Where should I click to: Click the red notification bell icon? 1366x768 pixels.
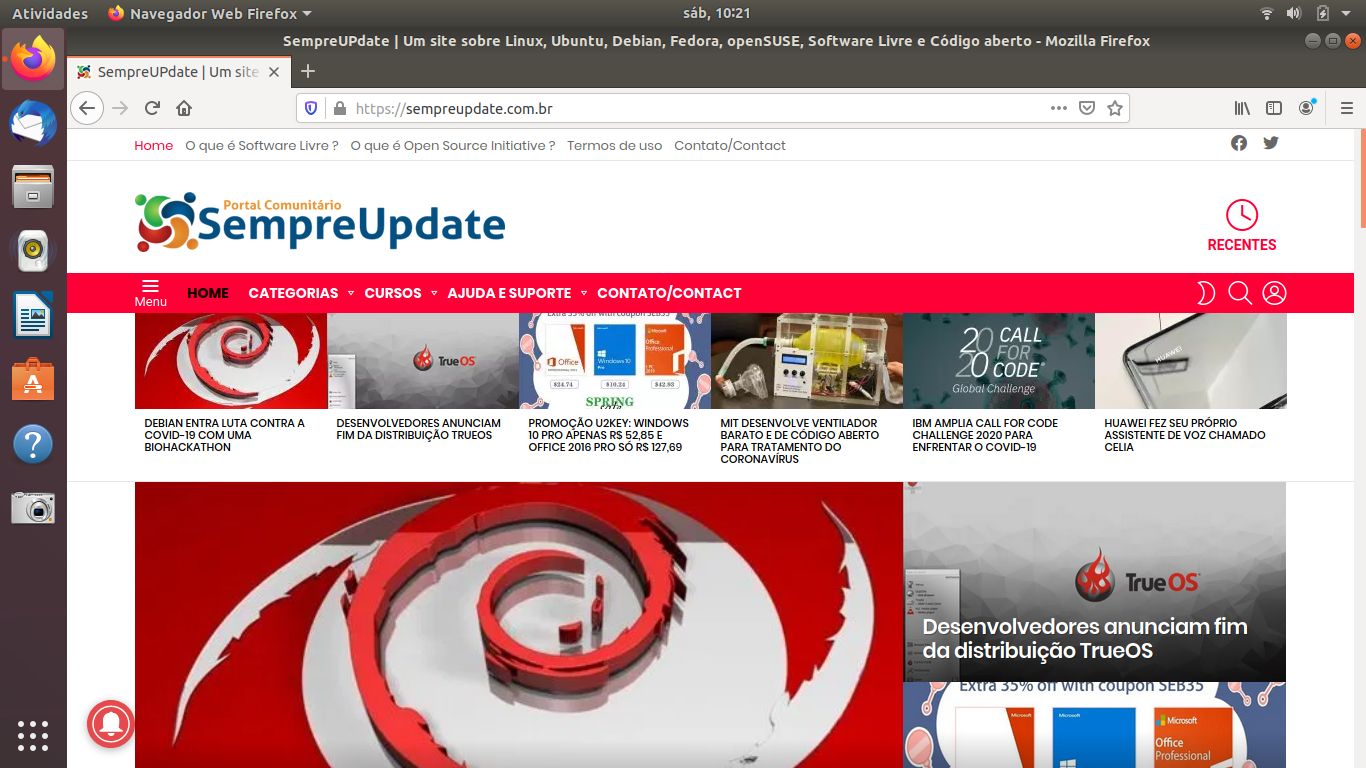111,723
